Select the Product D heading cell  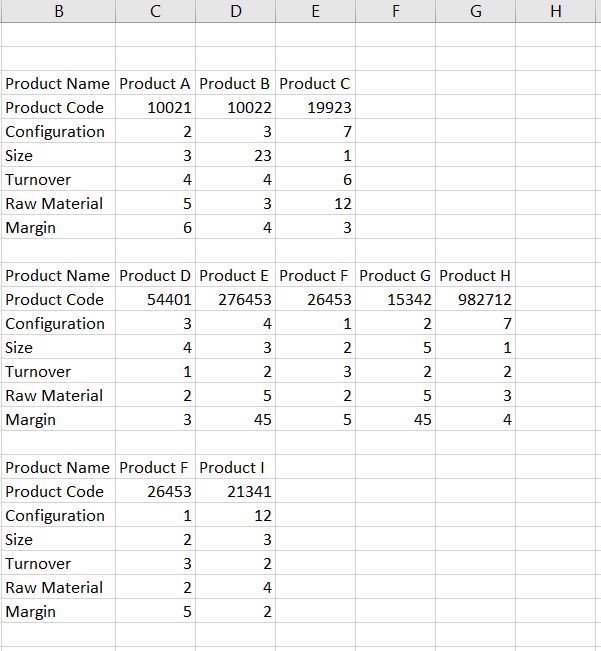[x=155, y=275]
